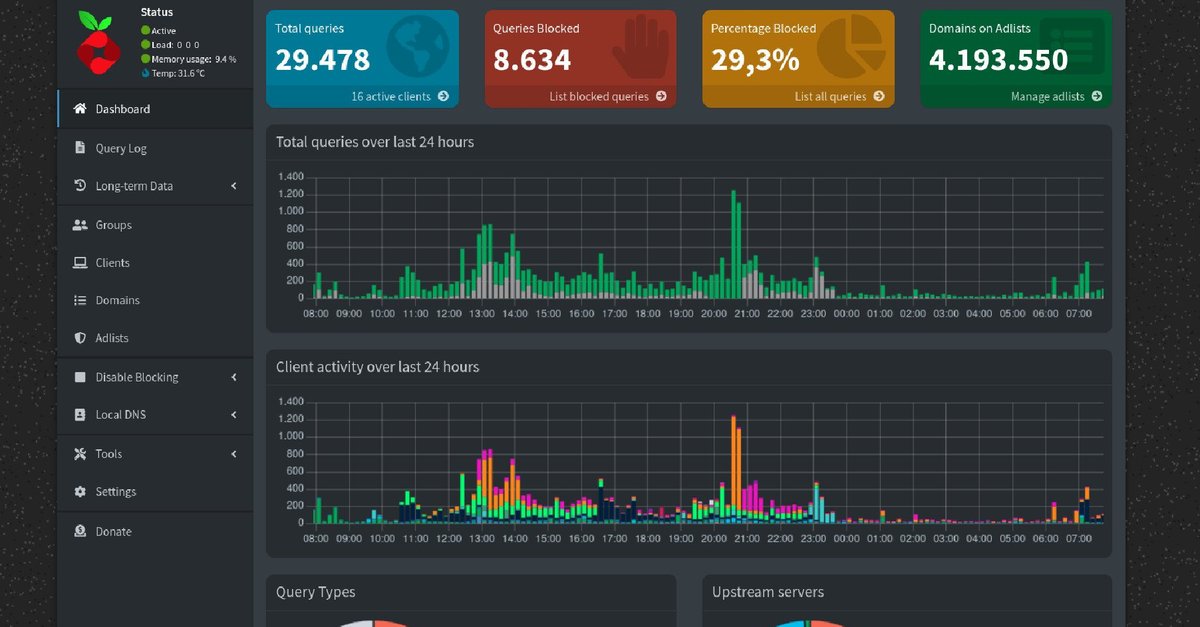Expand the Tools submenu
Image resolution: width=1200 pixels, height=627 pixels.
233,454
